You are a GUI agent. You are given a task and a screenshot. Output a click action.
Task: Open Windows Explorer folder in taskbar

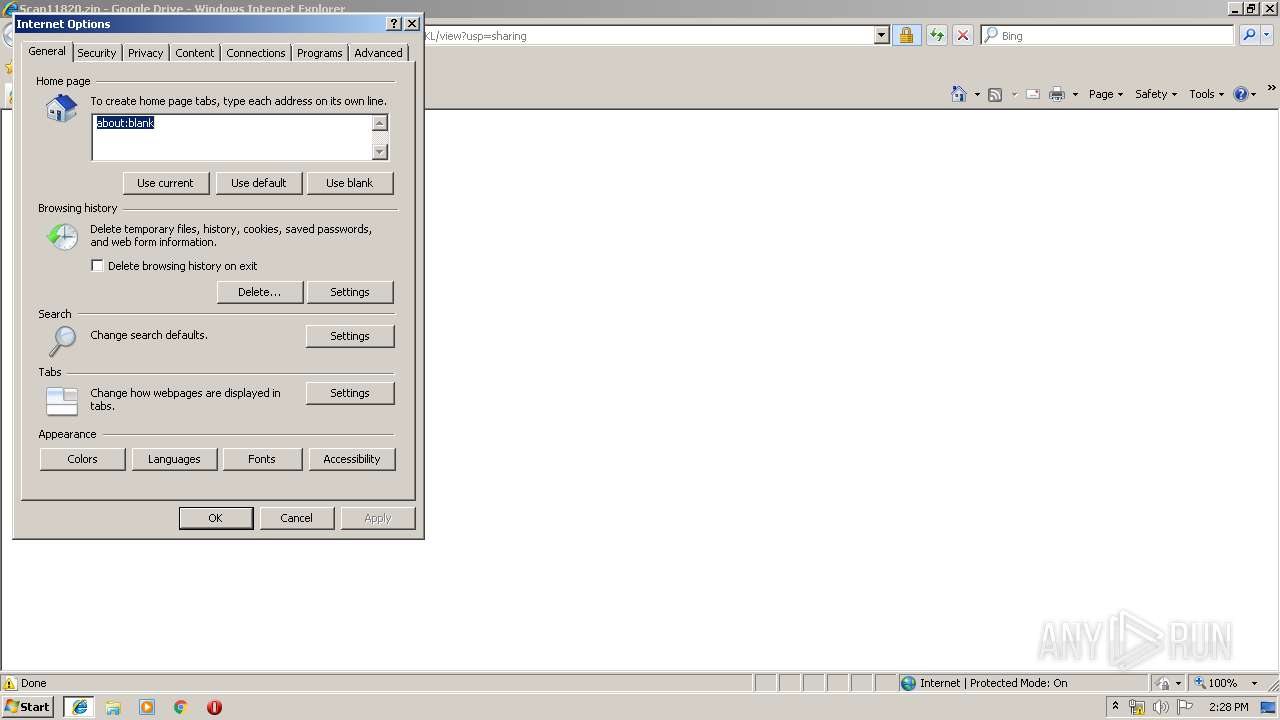click(x=113, y=707)
